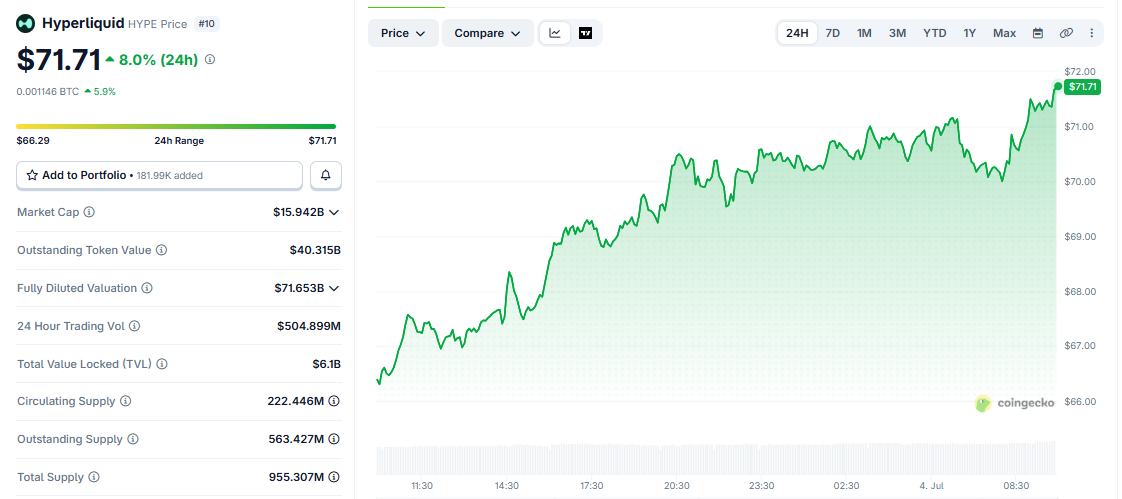This screenshot has width=1122, height=499.
Task: Show info for 24 Hour Trading Vol
Action: pyautogui.click(x=135, y=326)
